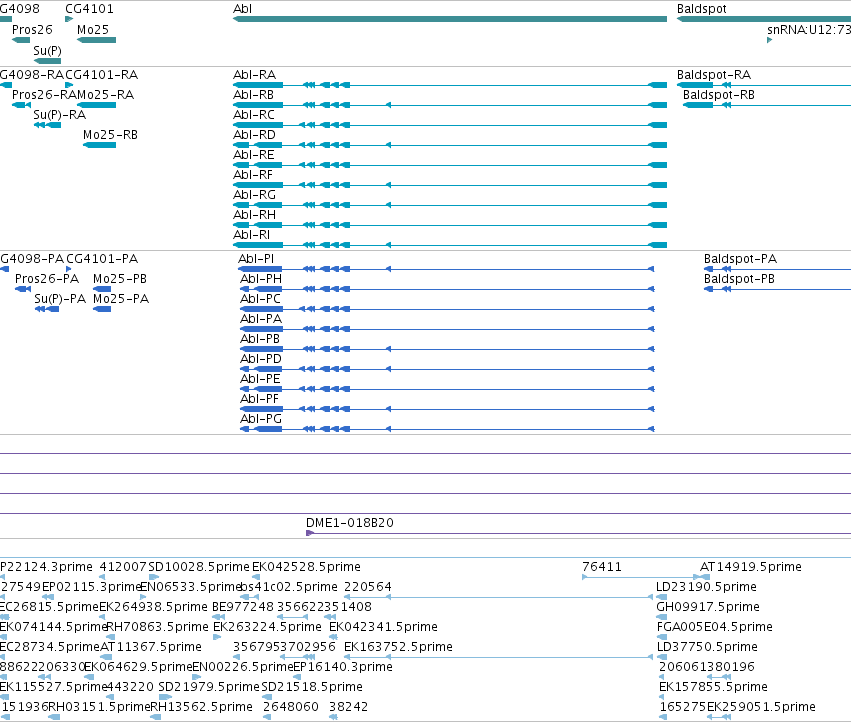The image size is (851, 722).
Task: Click the Pros26 gene label
Action: [x=32, y=29]
